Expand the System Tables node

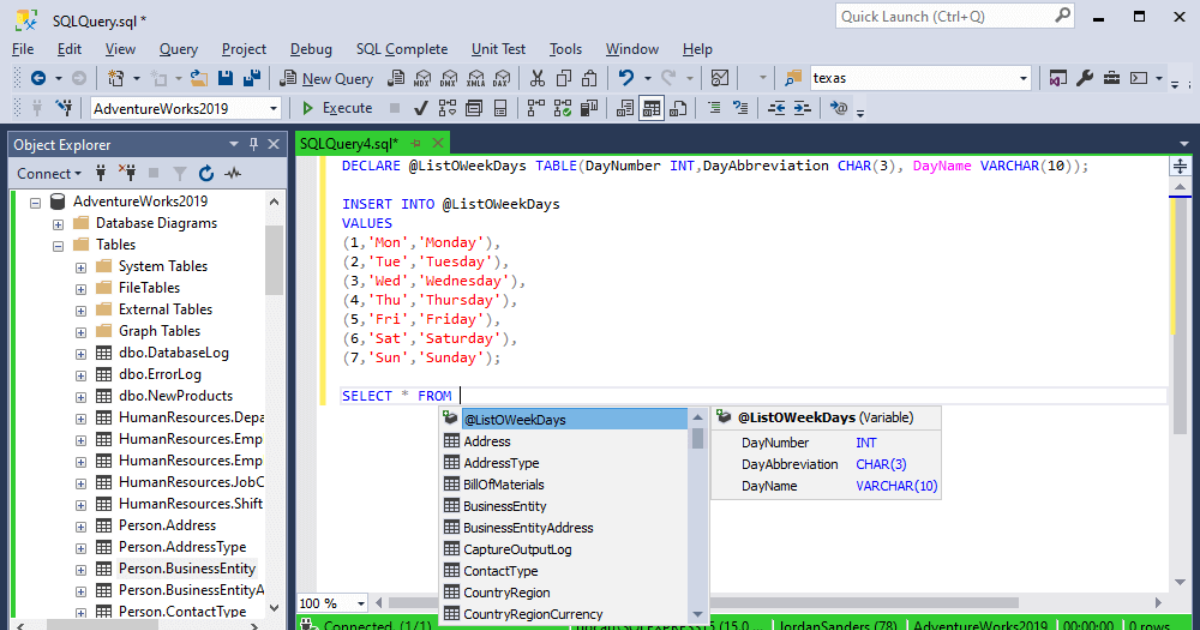pos(81,266)
